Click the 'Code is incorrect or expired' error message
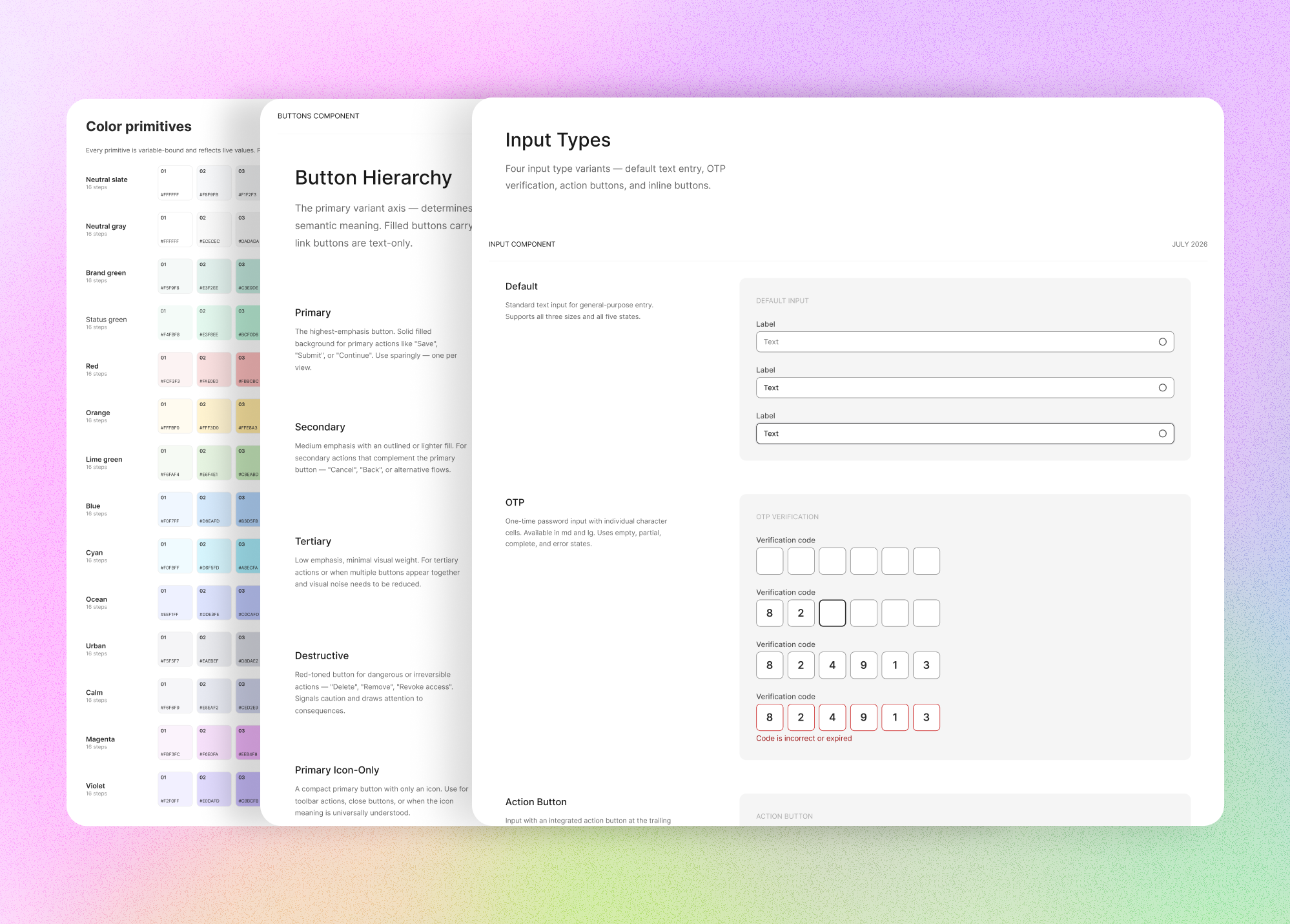Image resolution: width=1290 pixels, height=924 pixels. pyautogui.click(x=804, y=738)
